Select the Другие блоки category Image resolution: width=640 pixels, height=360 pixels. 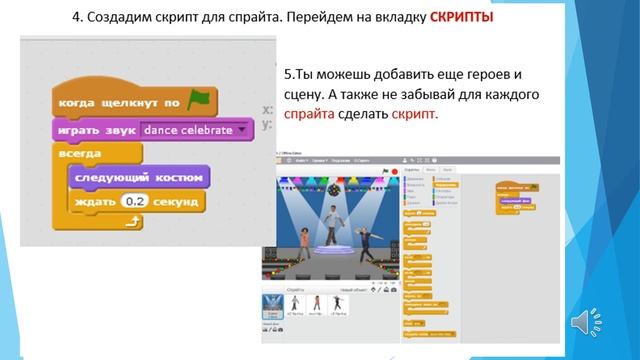pos(445,203)
